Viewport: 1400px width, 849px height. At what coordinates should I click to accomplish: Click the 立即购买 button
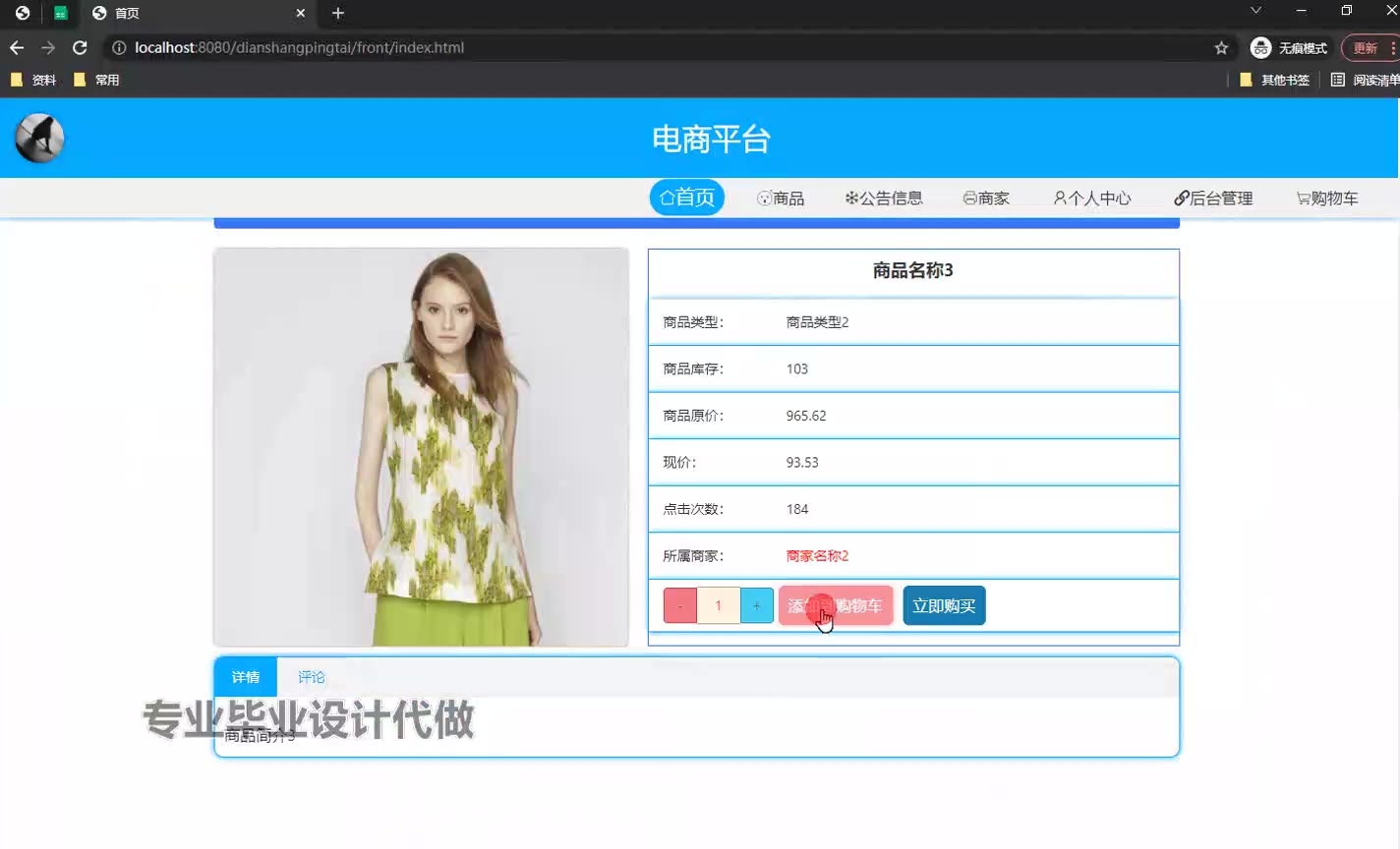point(944,605)
